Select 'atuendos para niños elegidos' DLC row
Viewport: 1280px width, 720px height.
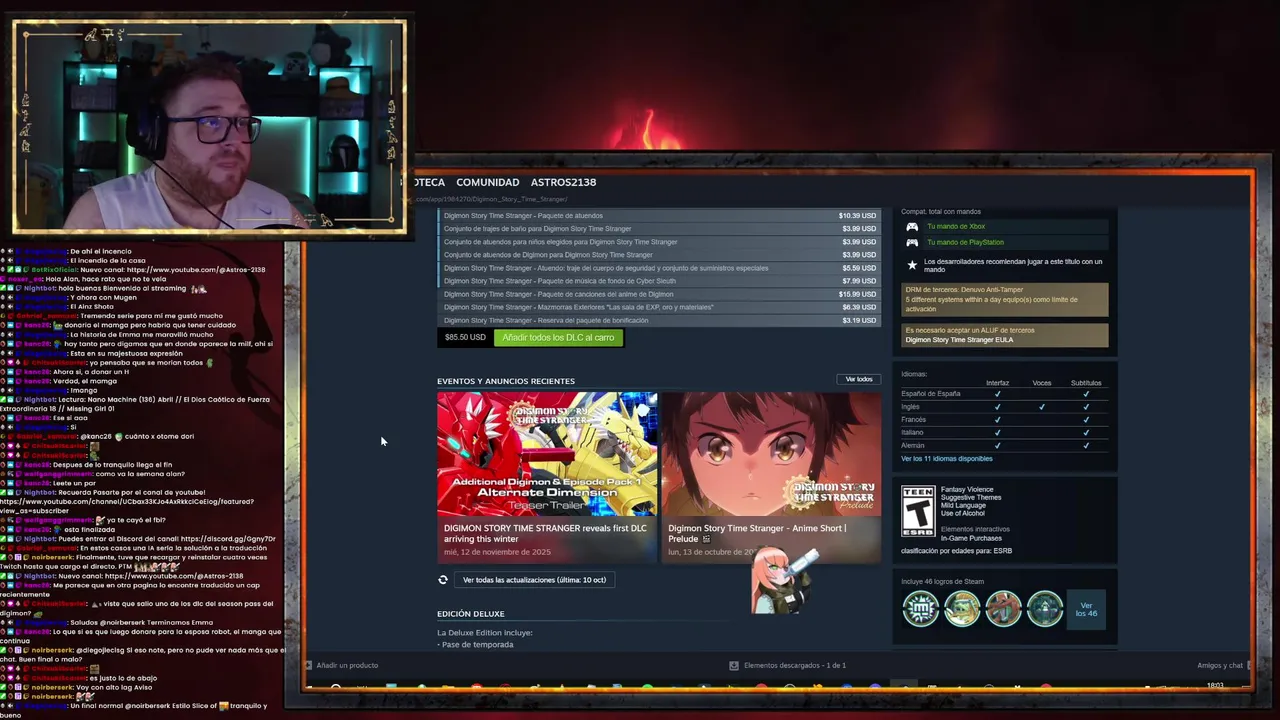pos(659,242)
